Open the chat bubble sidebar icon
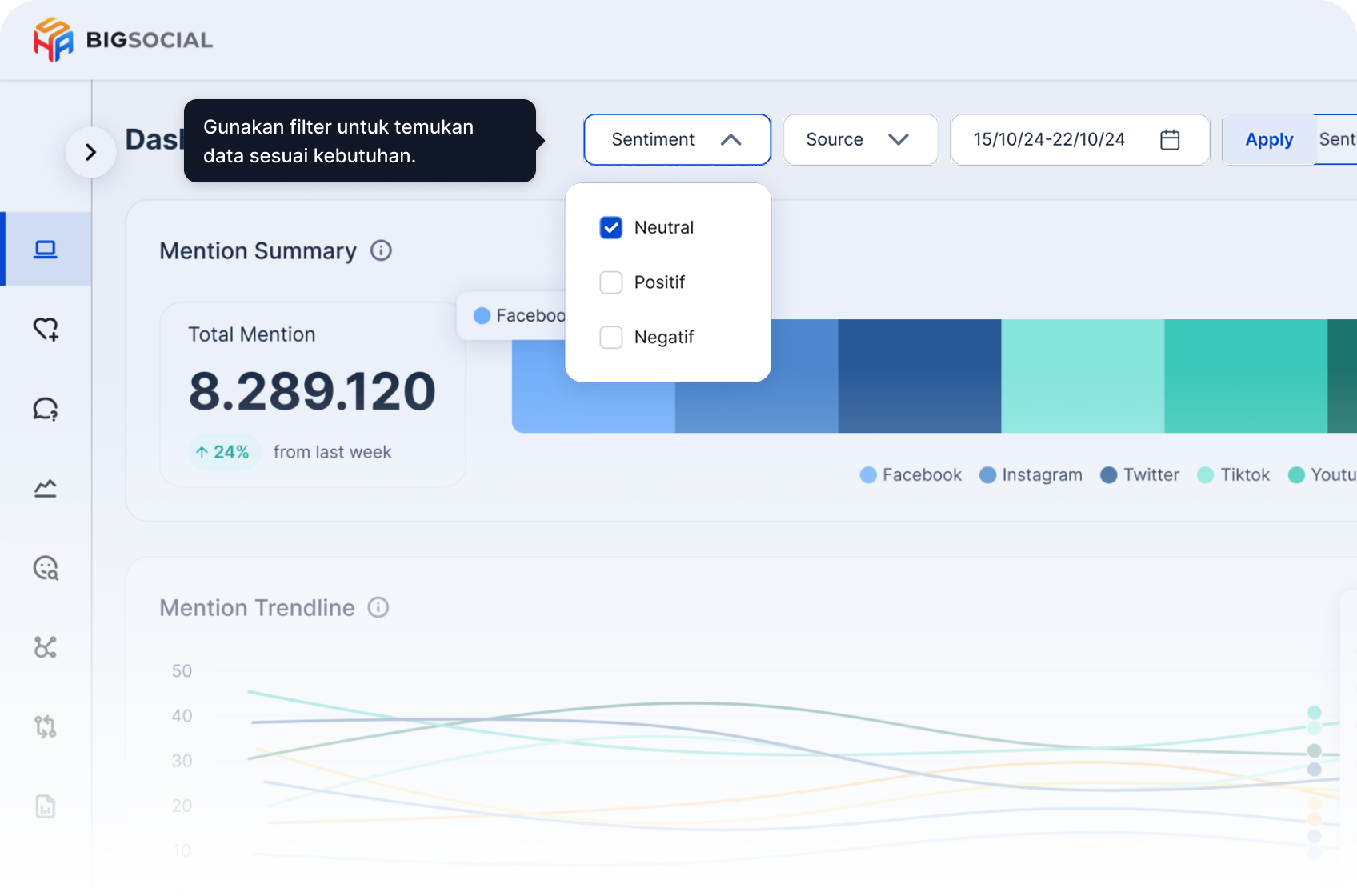 (46, 409)
